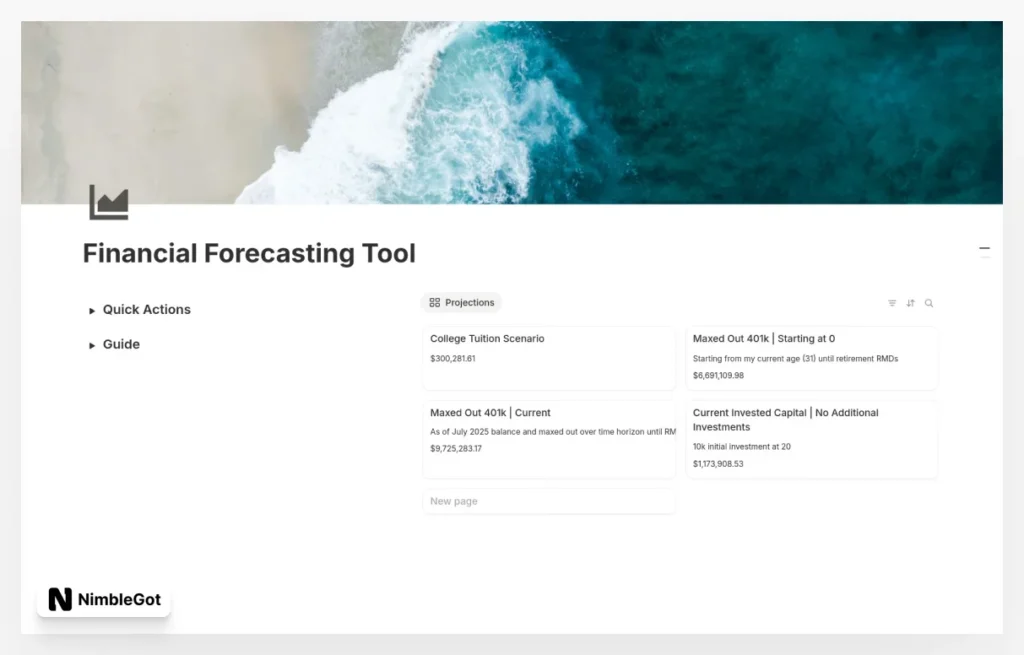Click the gallery grid icon on the Projections tab
The width and height of the screenshot is (1024, 655).
click(435, 302)
